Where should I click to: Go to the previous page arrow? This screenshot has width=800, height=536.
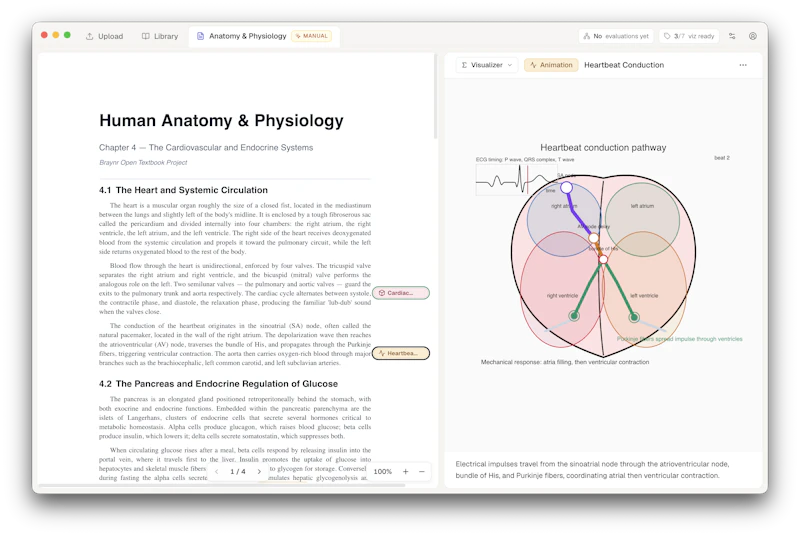pos(217,472)
